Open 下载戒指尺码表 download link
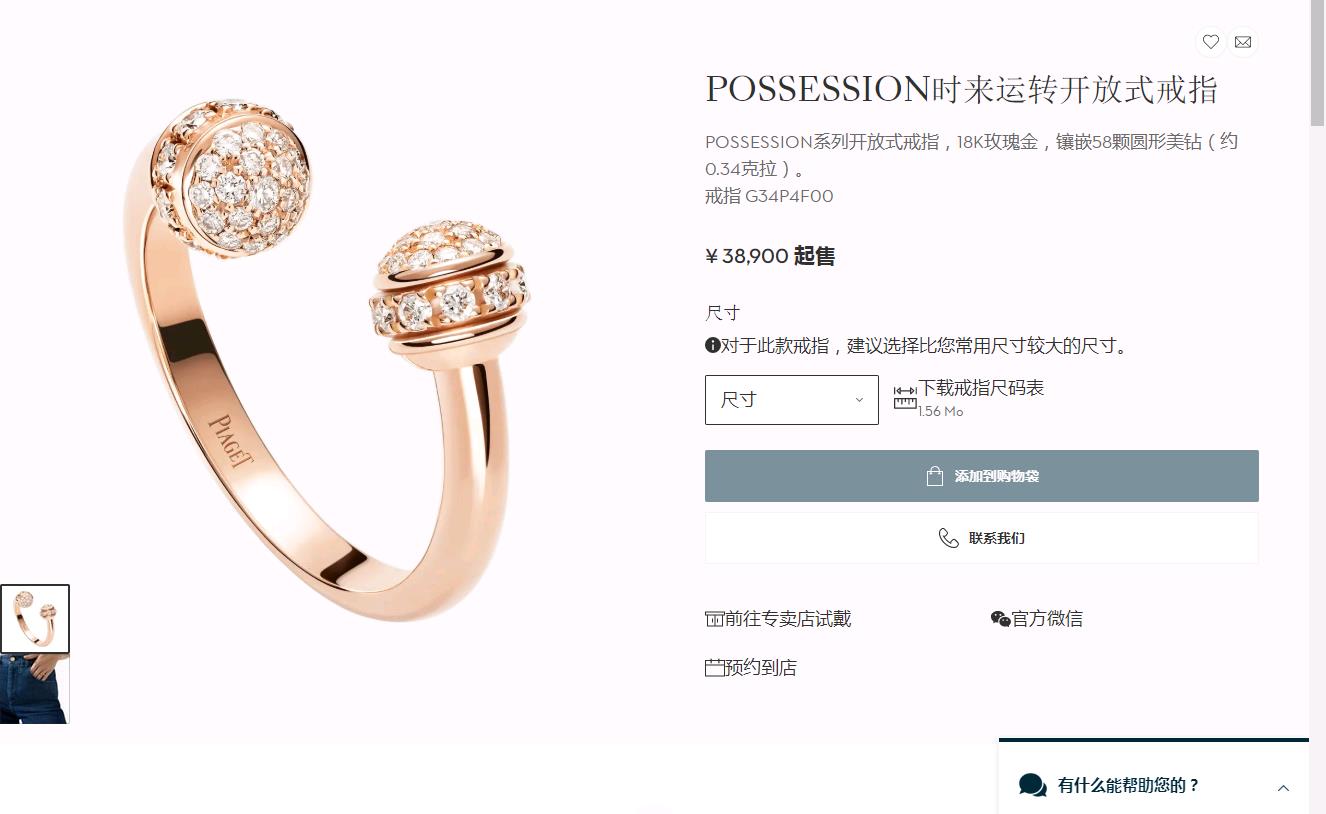 click(x=981, y=388)
